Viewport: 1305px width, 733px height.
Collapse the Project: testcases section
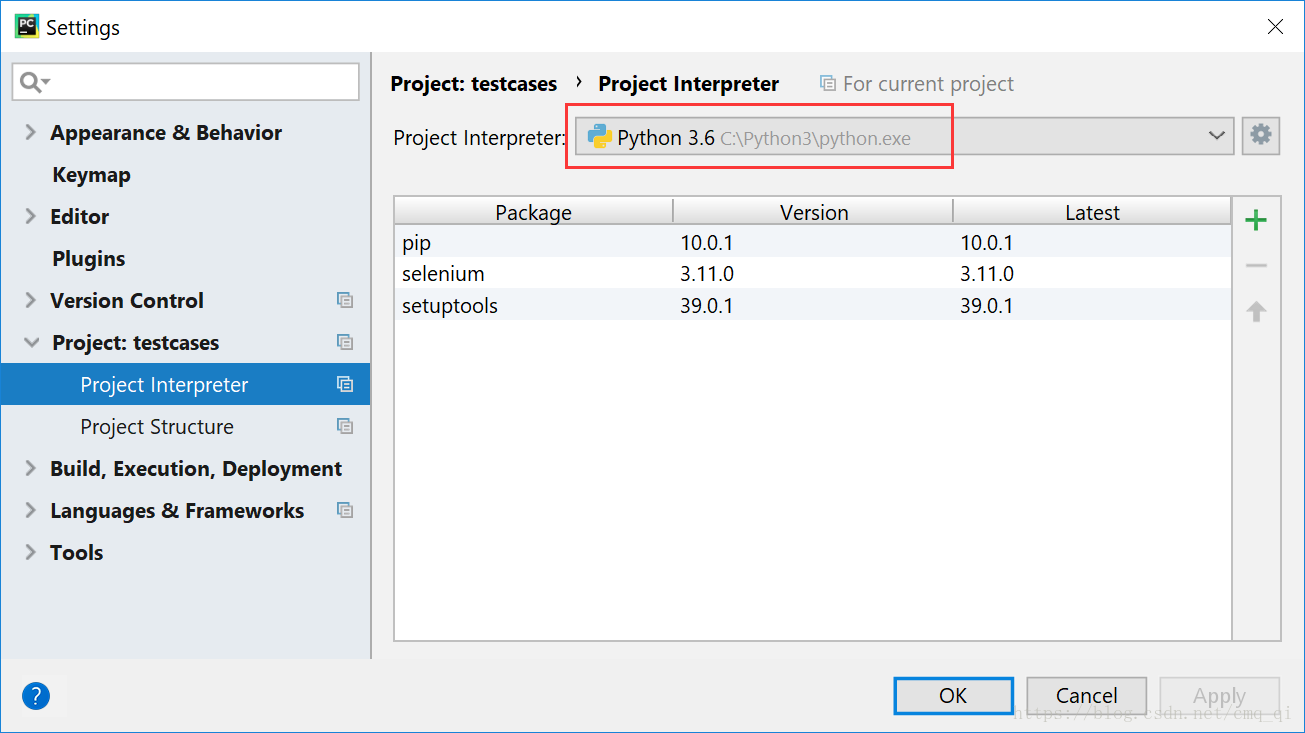[x=30, y=342]
